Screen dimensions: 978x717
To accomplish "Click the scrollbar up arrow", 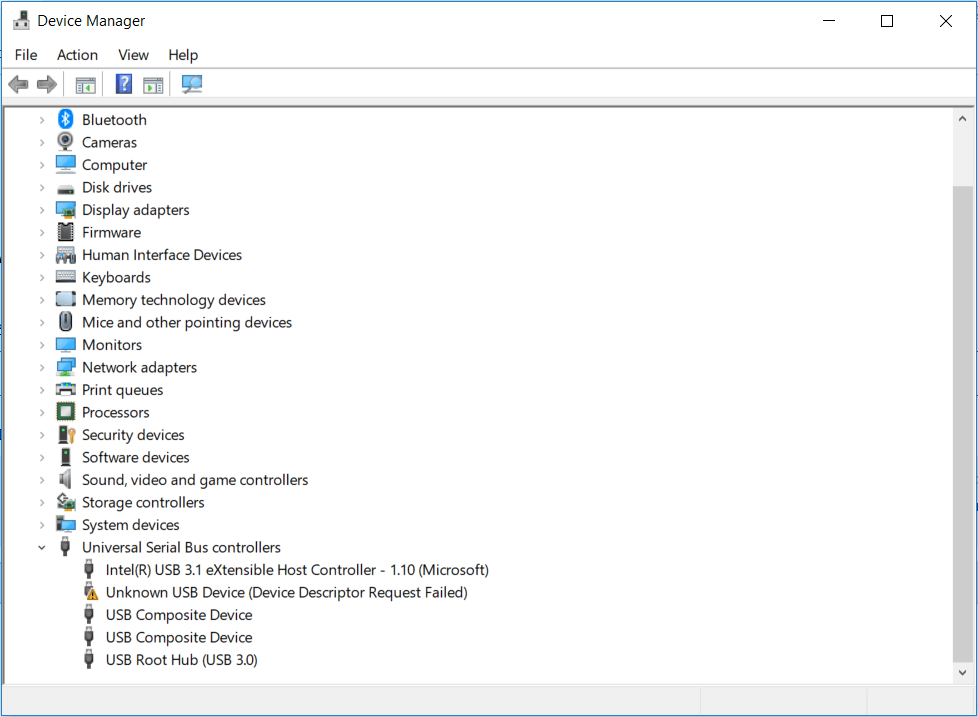I will (962, 118).
